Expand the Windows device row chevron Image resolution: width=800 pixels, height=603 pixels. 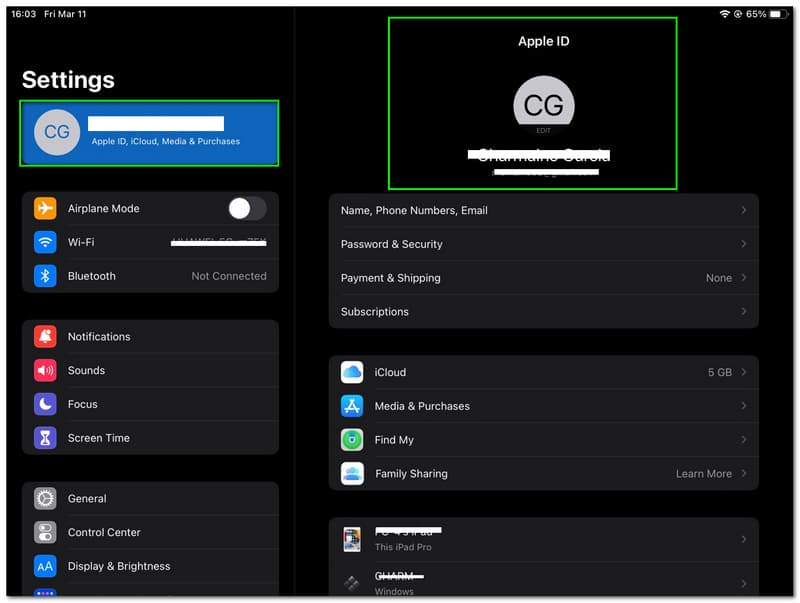pyautogui.click(x=744, y=583)
